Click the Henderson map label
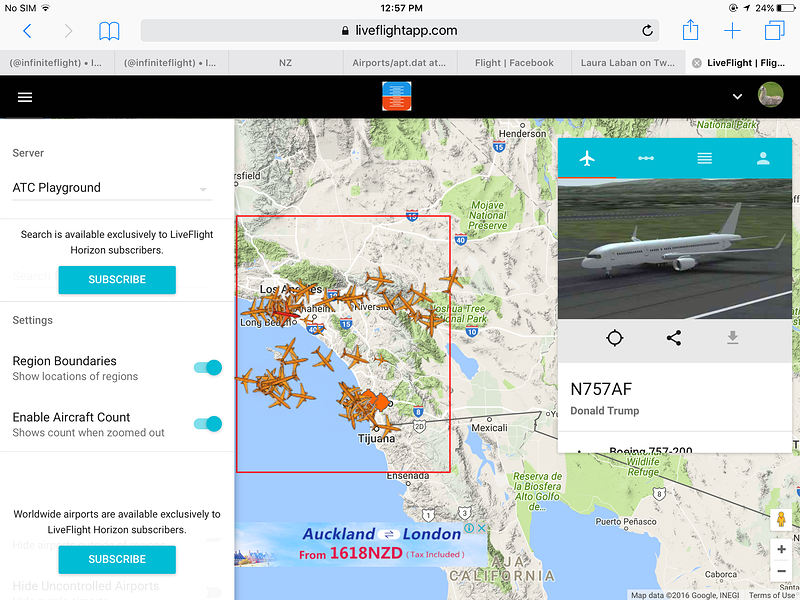 (522, 134)
